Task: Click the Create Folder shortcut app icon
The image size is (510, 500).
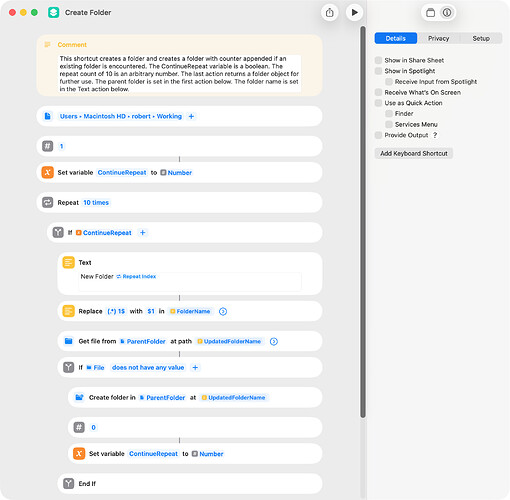Action: tap(53, 13)
